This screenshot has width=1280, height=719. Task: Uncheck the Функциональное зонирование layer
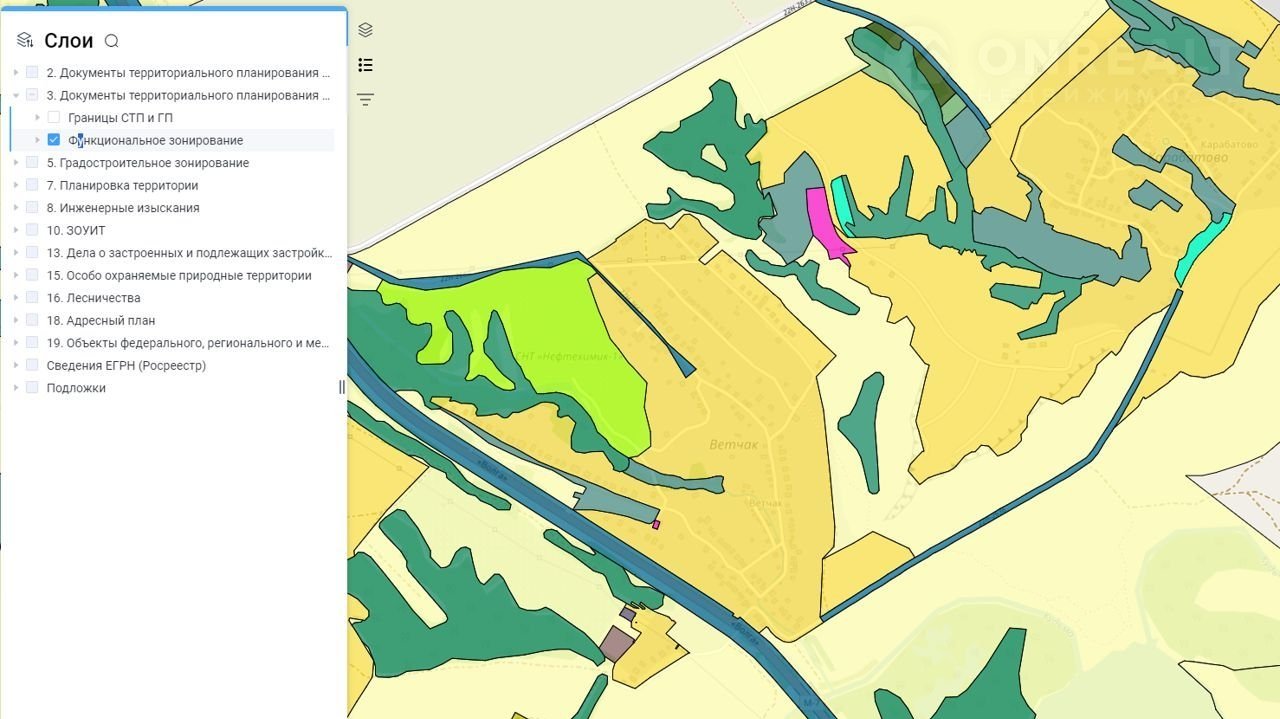tap(54, 140)
